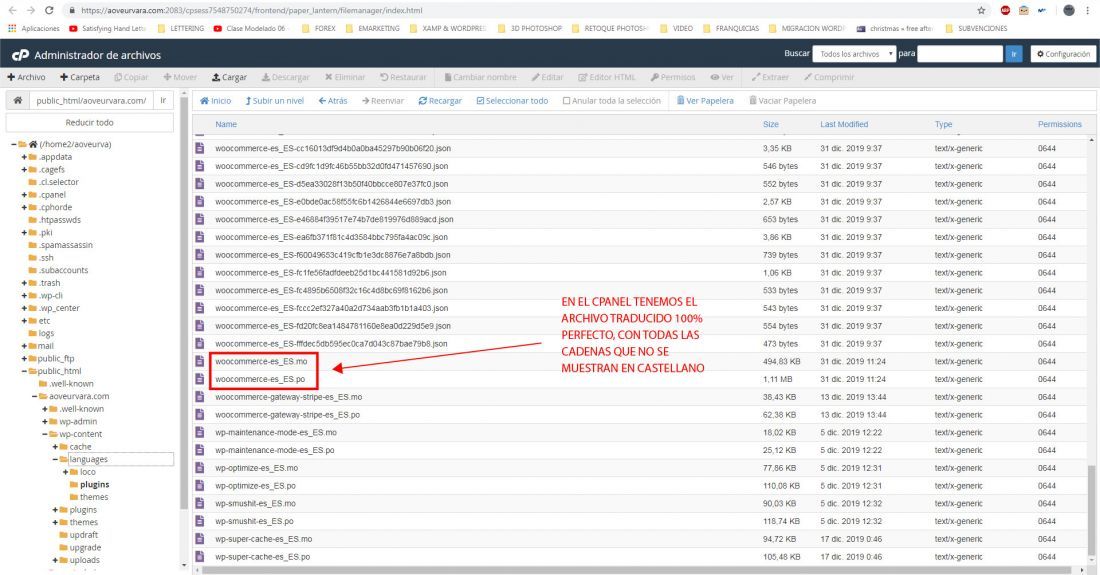1100x575 pixels.
Task: Click Editar toolbar item
Action: [x=548, y=77]
